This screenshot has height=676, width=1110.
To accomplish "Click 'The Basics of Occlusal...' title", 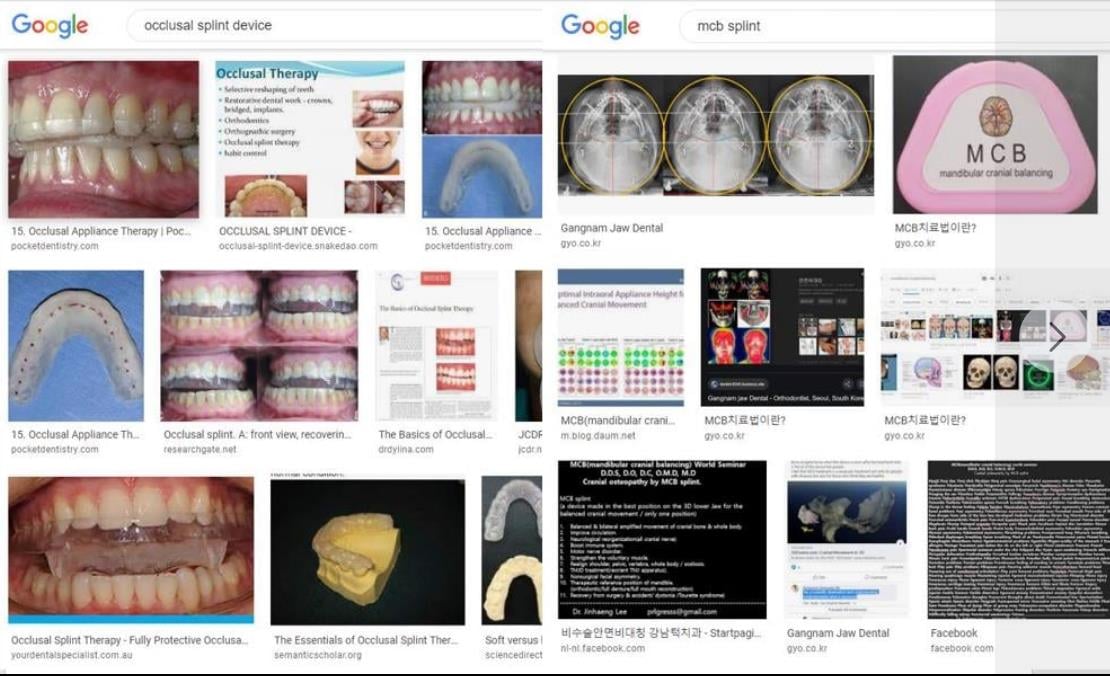I will (435, 435).
